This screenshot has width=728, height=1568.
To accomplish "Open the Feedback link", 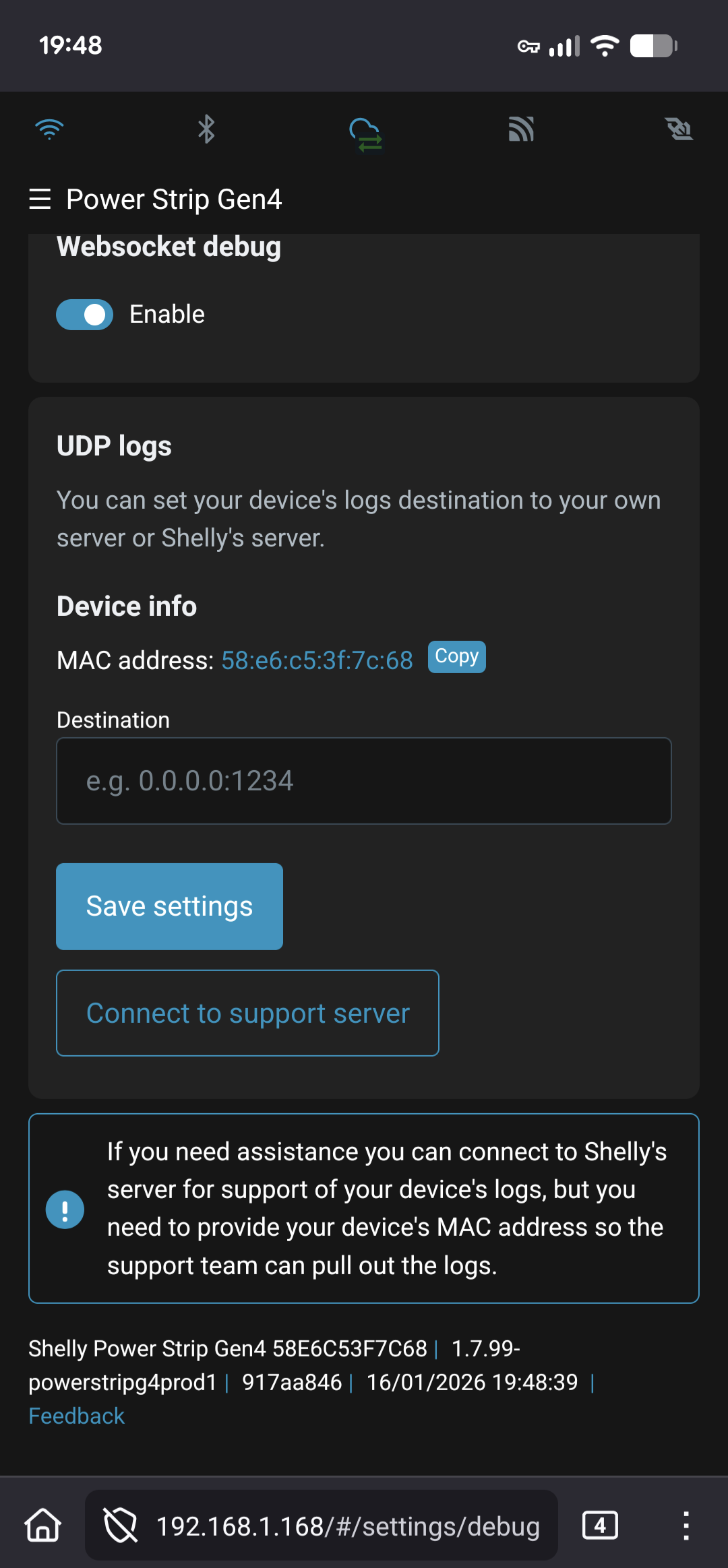I will 76,1416.
